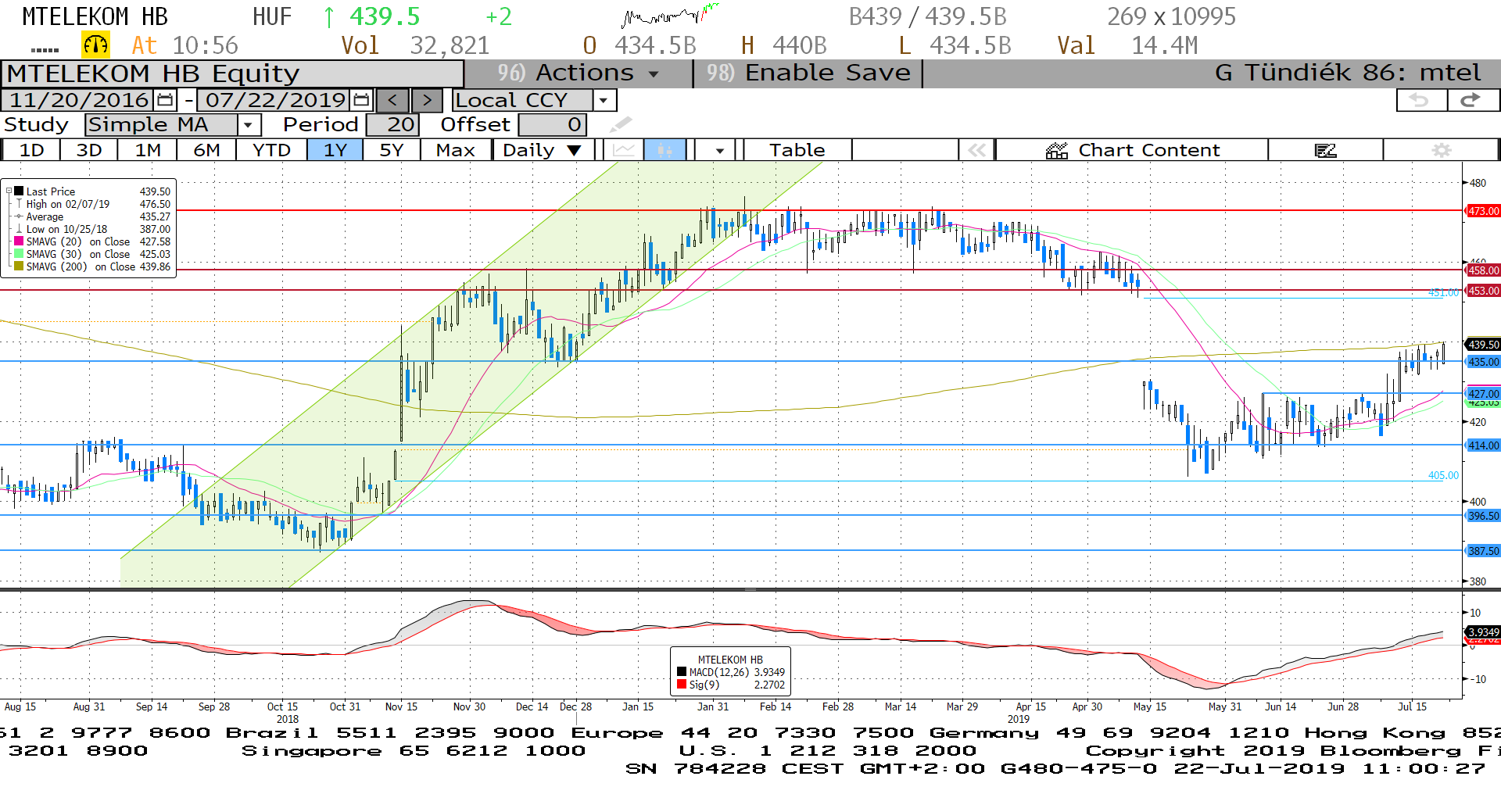
Task: Open the Simple MA study dropdown
Action: click(249, 124)
